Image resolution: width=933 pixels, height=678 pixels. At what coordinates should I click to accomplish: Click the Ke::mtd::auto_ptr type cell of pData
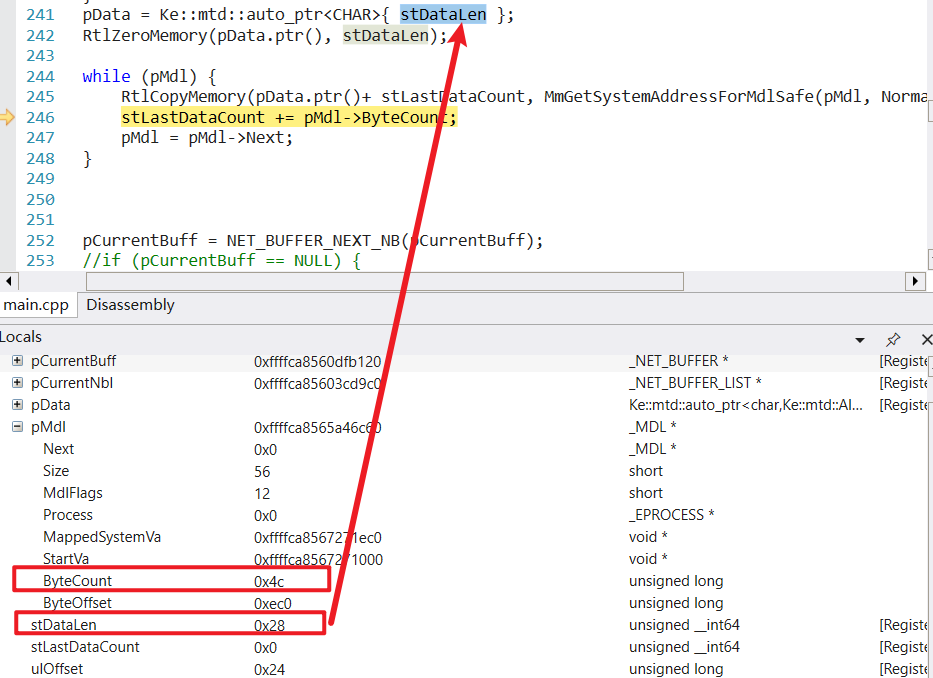[746, 405]
